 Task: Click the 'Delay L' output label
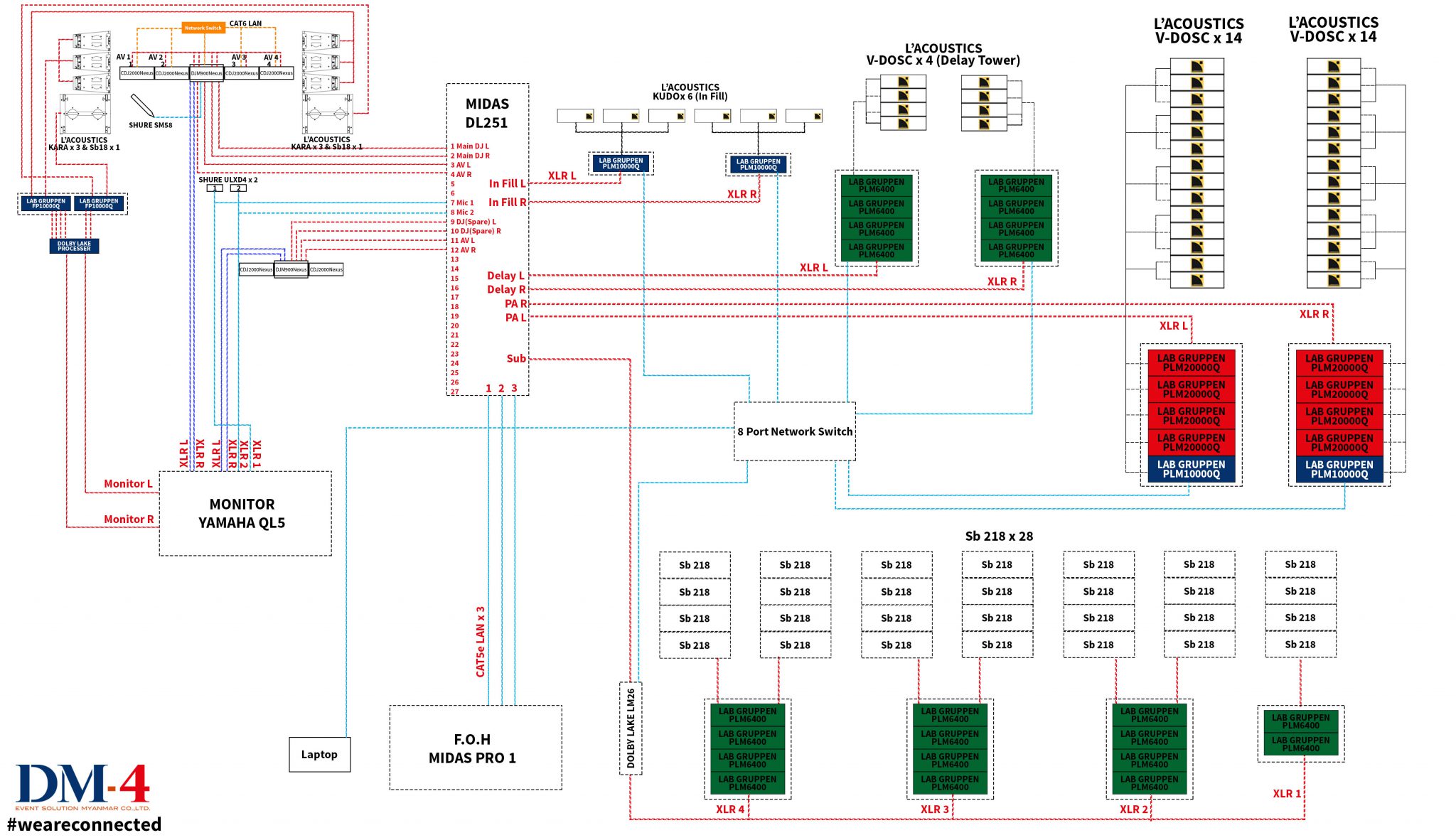tap(505, 276)
